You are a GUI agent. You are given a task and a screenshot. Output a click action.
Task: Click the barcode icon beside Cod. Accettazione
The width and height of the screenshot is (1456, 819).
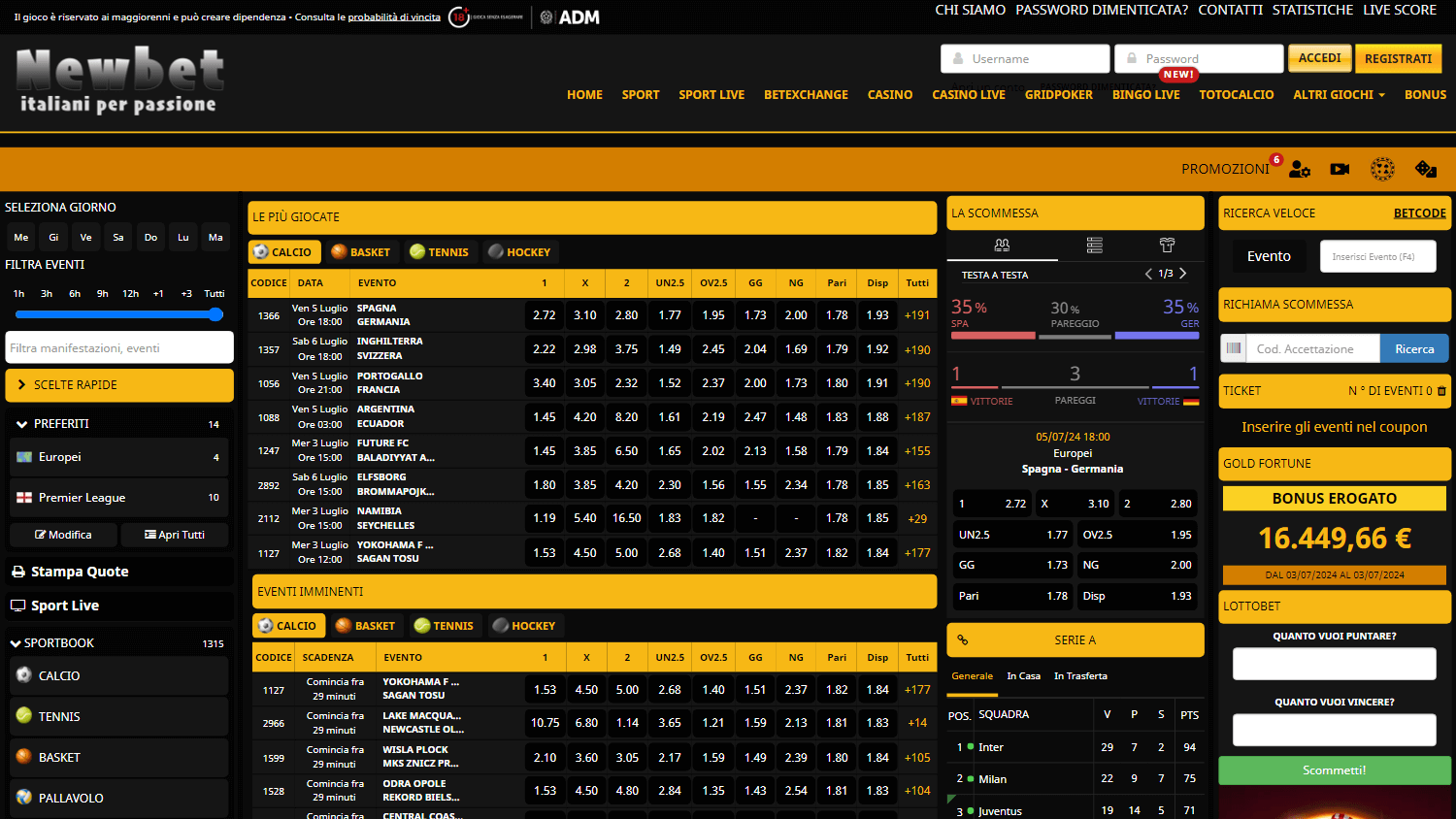1233,348
